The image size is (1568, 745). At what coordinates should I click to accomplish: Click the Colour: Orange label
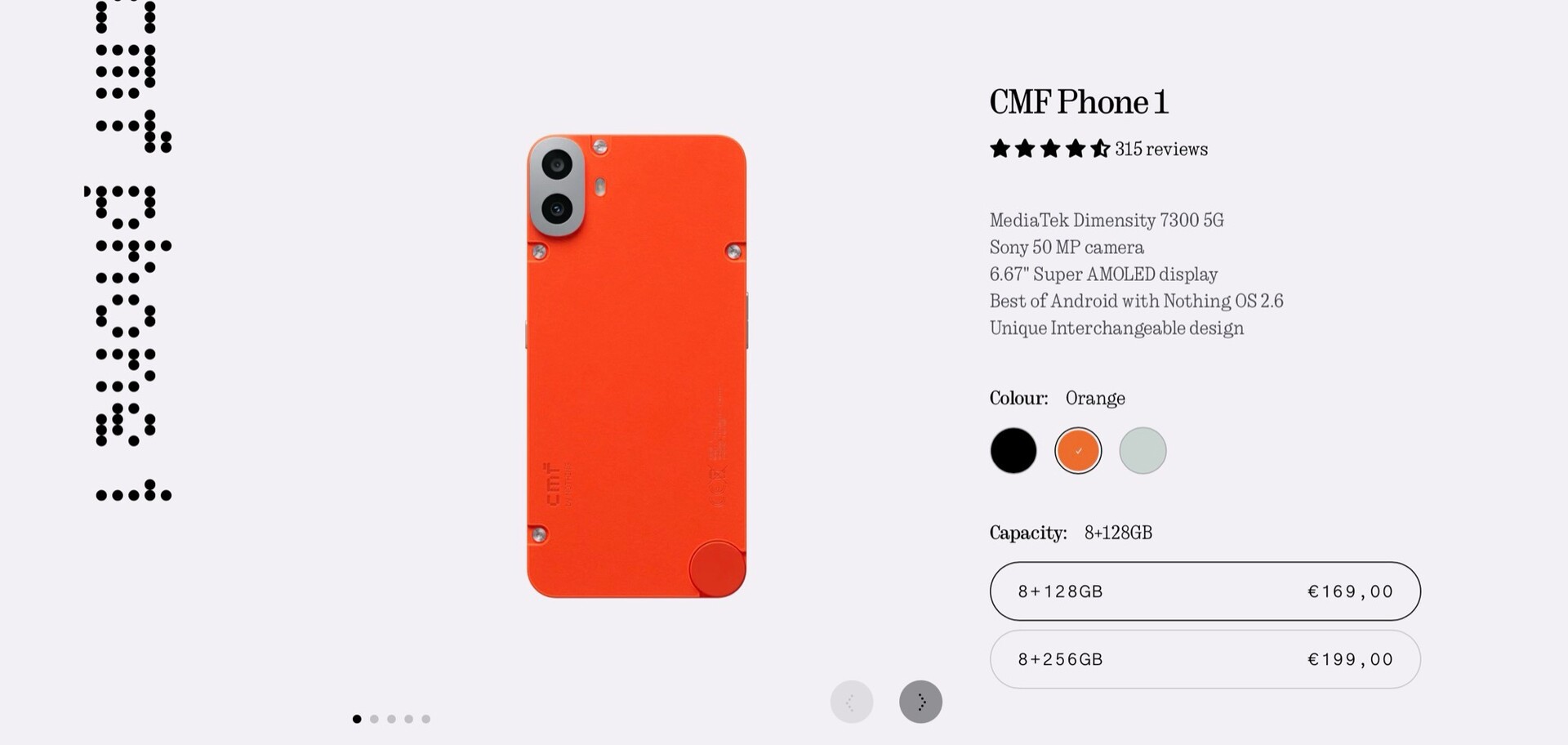(x=1058, y=398)
